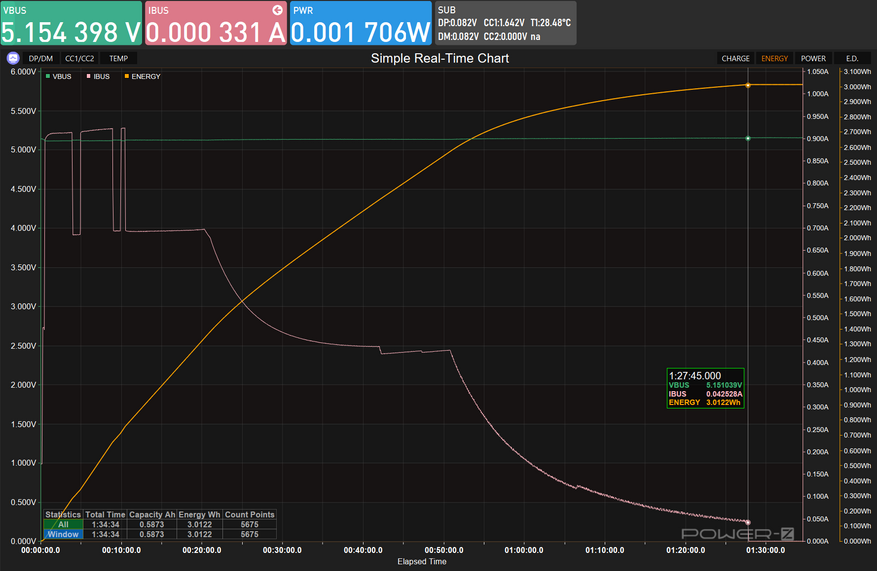Toggle the ENERGY legend series

pyautogui.click(x=141, y=77)
